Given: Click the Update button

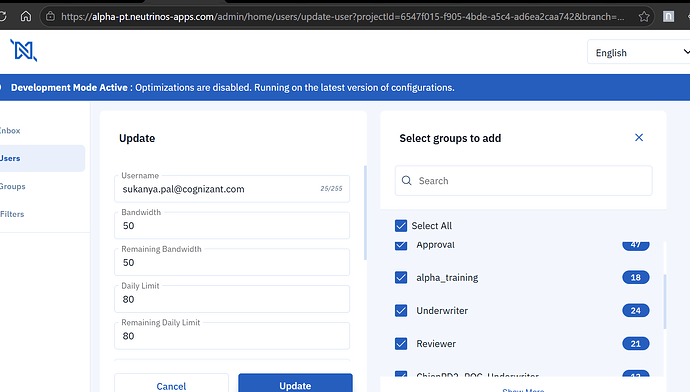Looking at the screenshot, I should point(295,384).
